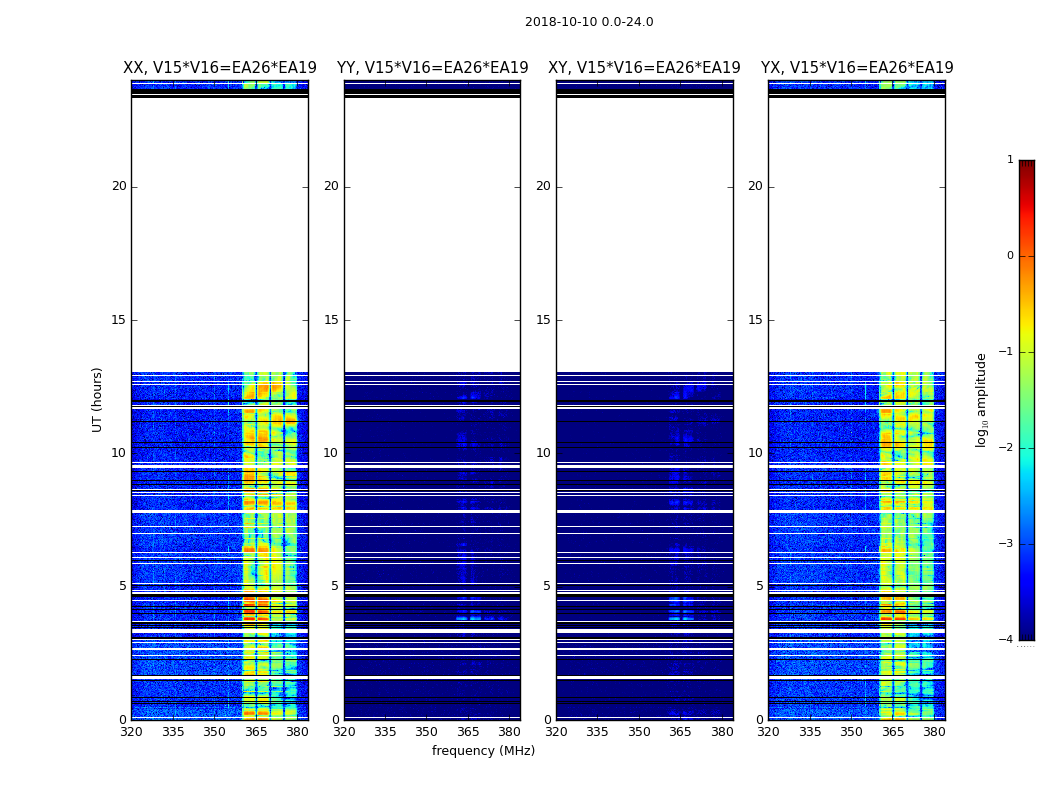Click the figure title "2018-10-10 0.0-24.0"
The height and width of the screenshot is (800, 1050).
pos(589,22)
